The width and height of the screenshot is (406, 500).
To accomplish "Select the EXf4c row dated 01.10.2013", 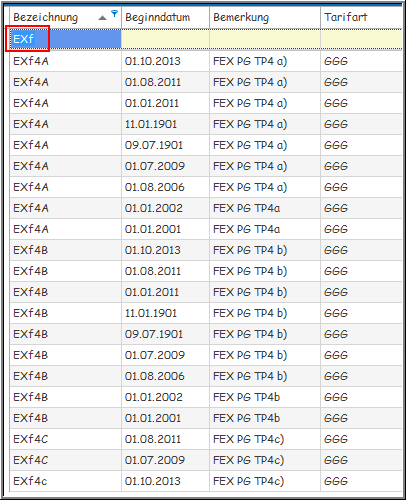I will coord(206,481).
